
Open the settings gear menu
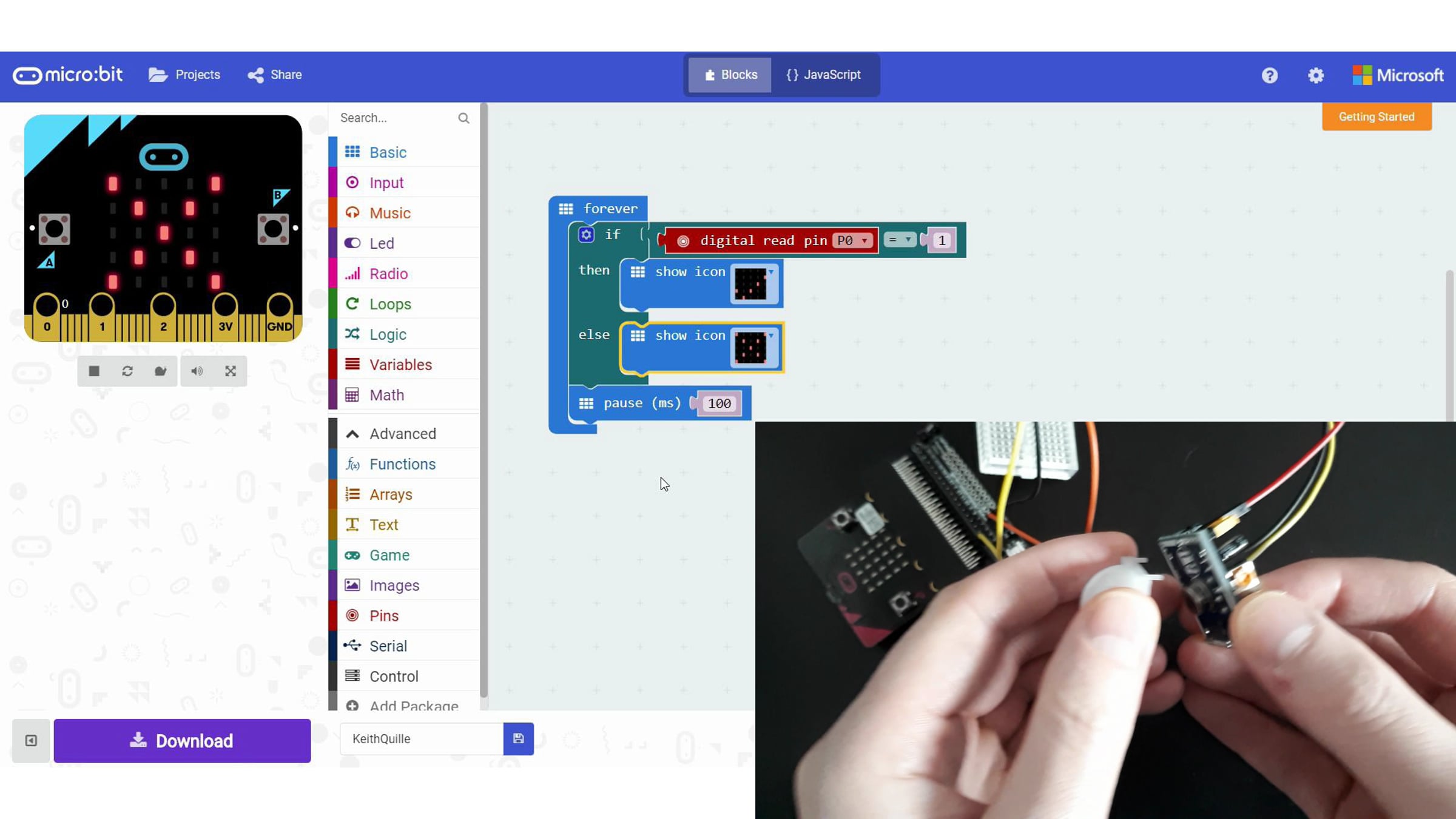pos(1316,75)
